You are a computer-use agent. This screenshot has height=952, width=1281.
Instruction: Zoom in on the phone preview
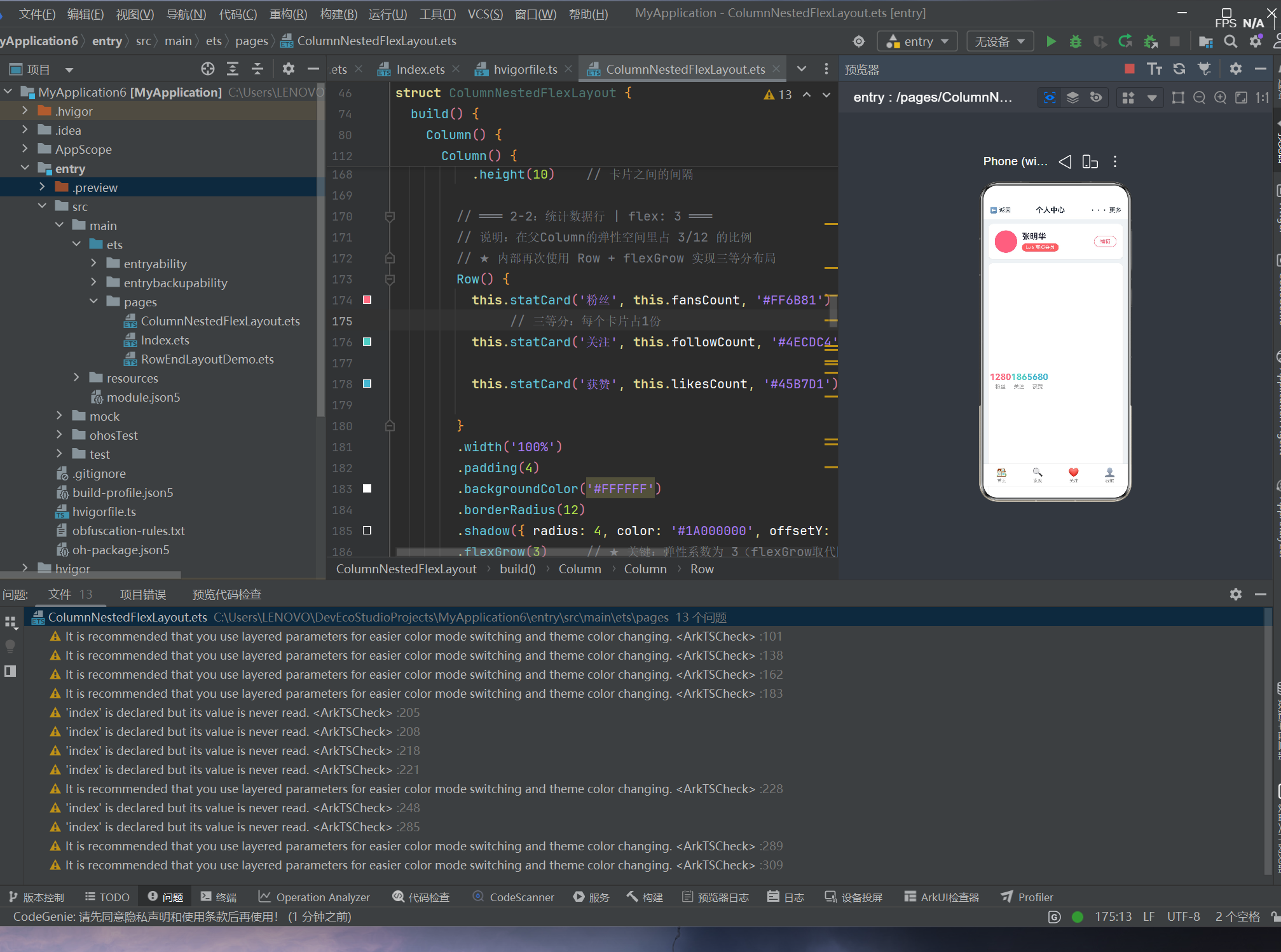click(x=1220, y=97)
